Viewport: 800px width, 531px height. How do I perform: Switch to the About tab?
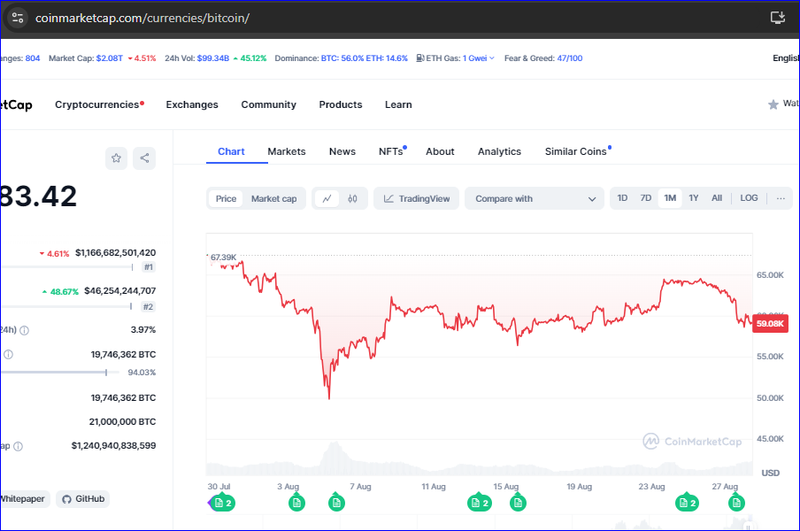(x=440, y=151)
